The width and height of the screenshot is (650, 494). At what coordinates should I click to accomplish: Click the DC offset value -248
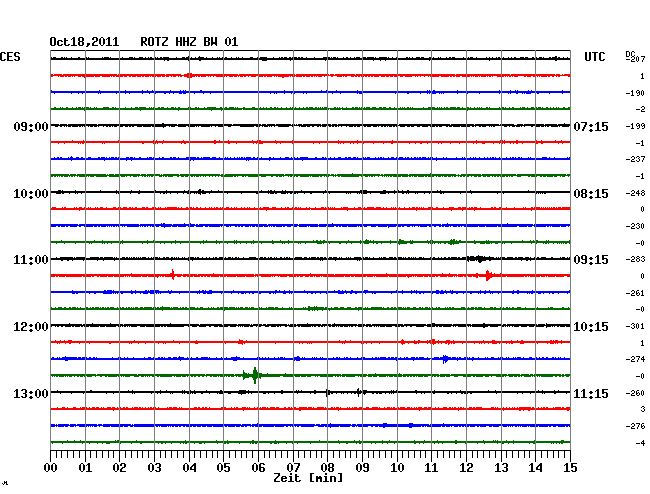pos(635,193)
